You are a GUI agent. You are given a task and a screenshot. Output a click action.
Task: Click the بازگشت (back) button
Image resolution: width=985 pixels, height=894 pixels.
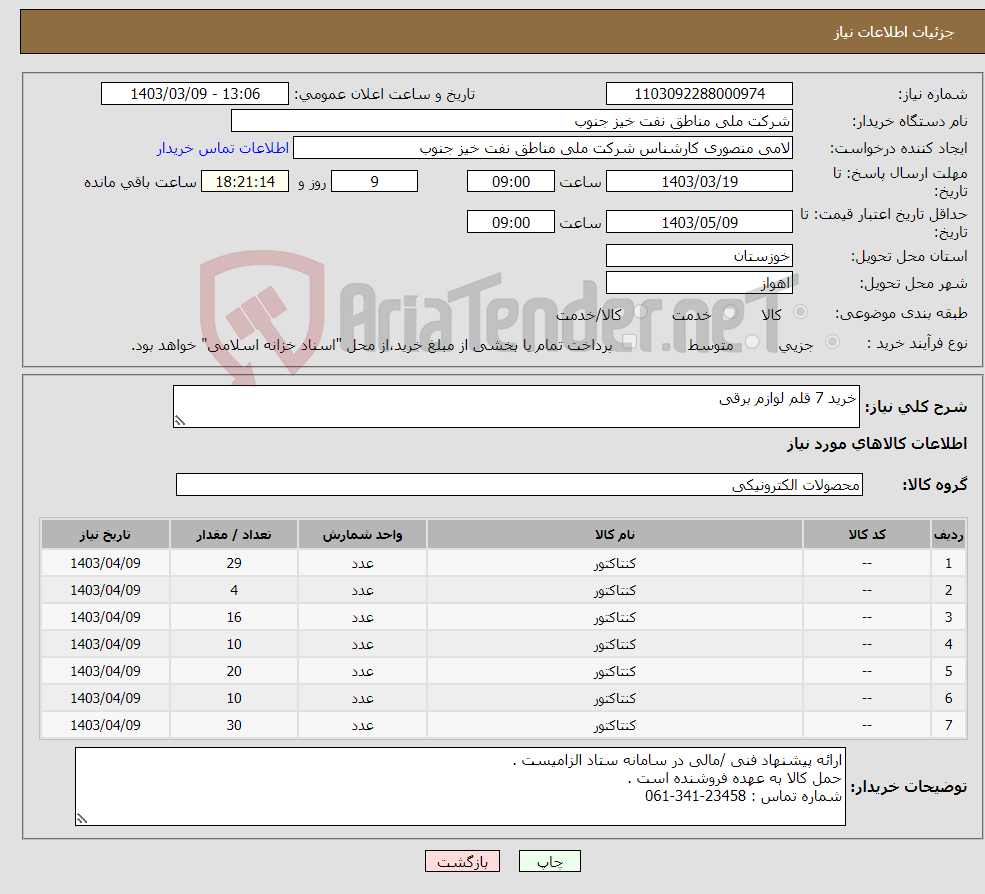(x=462, y=861)
